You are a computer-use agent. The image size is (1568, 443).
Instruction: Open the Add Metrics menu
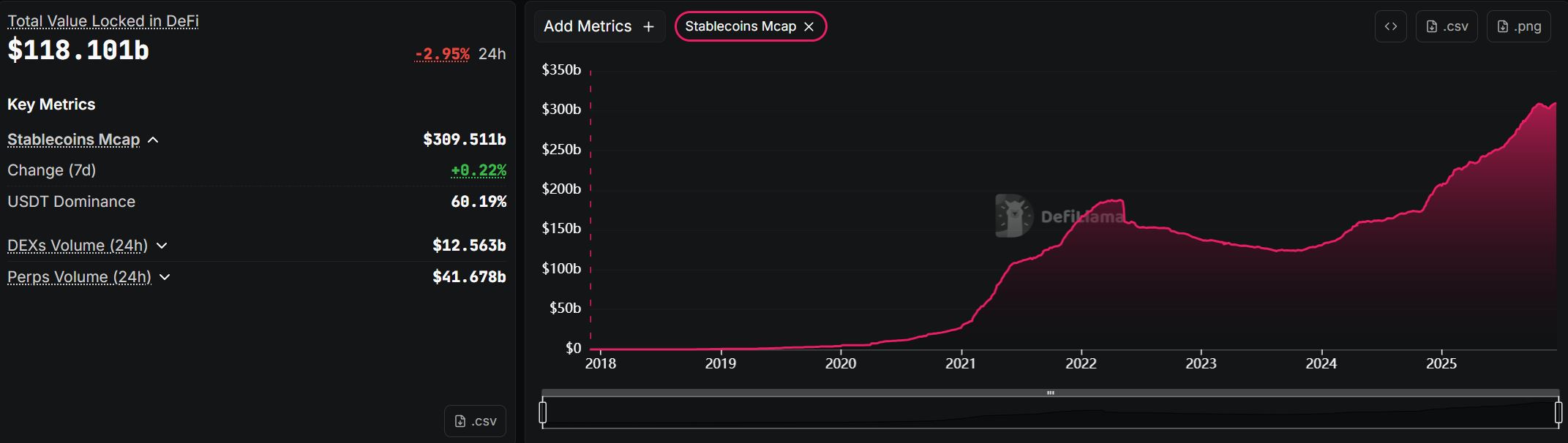click(x=599, y=26)
